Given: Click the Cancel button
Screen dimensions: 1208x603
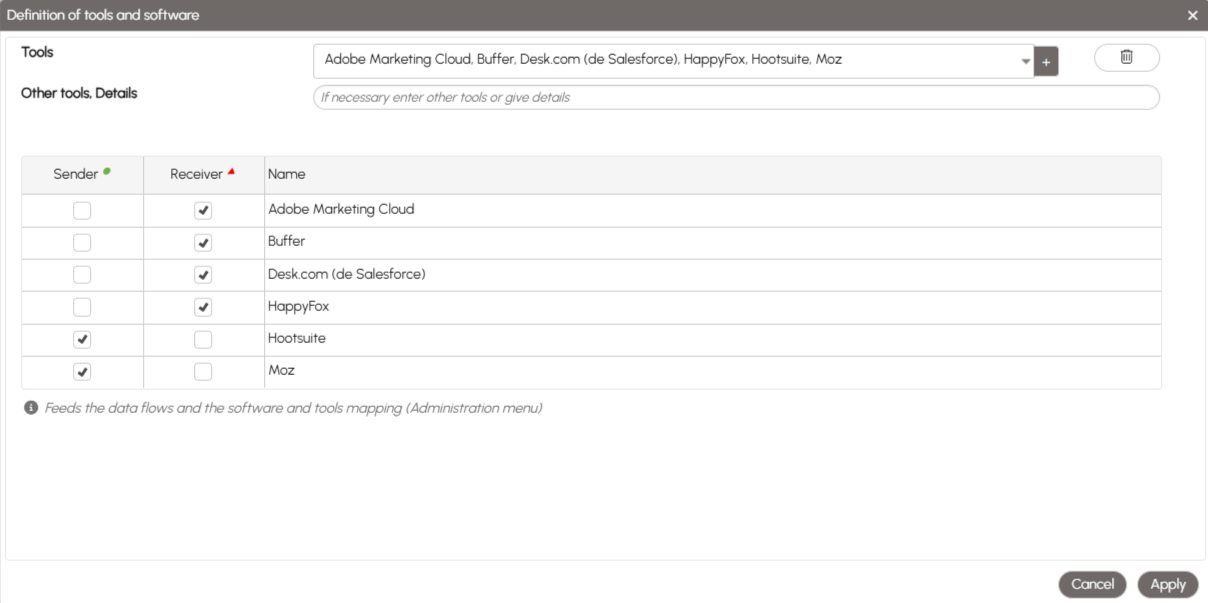Looking at the screenshot, I should coord(1092,585).
